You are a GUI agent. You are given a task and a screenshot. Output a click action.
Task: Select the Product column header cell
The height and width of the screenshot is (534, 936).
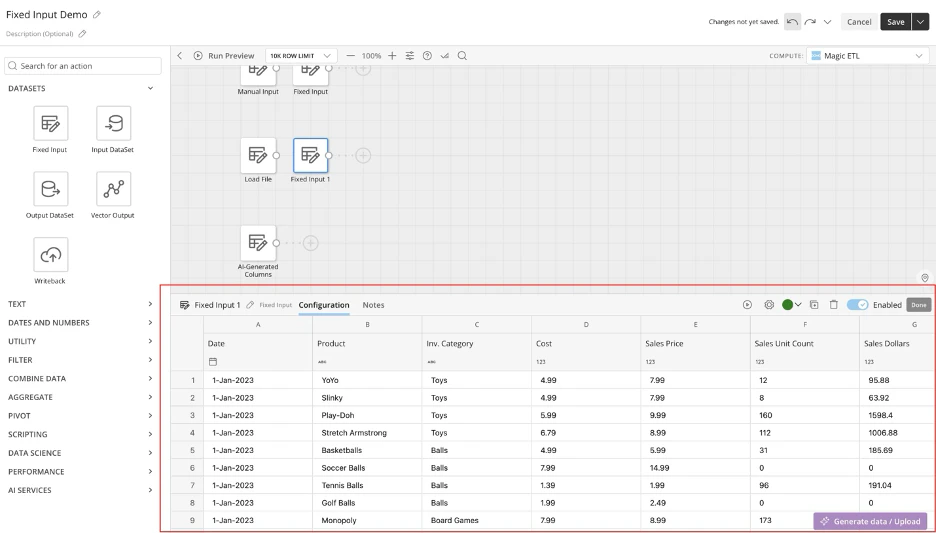[x=367, y=344]
